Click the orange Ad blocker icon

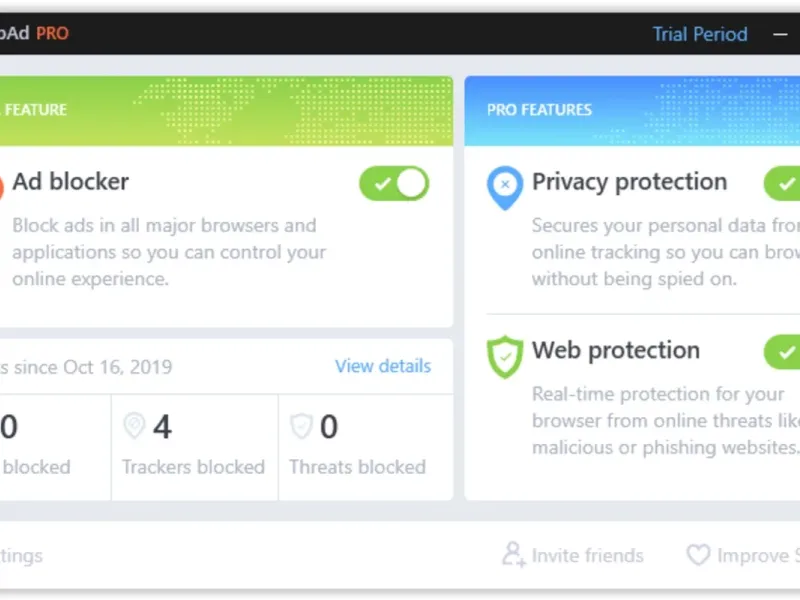3,186
